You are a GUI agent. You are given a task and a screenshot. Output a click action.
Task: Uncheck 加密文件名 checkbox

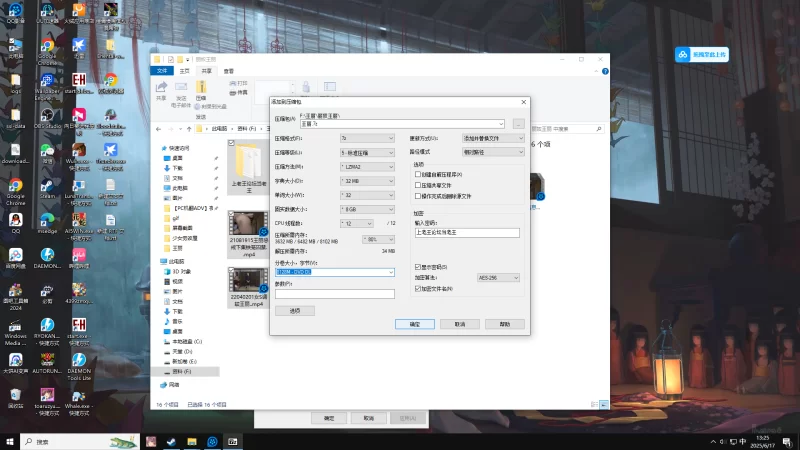(418, 289)
